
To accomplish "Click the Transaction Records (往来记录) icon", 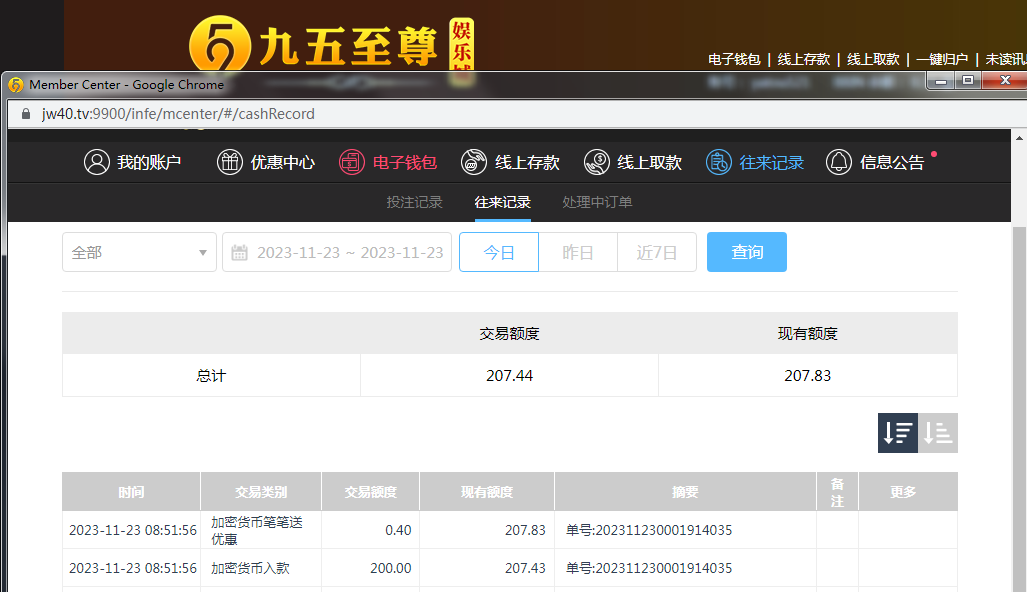I will click(719, 162).
